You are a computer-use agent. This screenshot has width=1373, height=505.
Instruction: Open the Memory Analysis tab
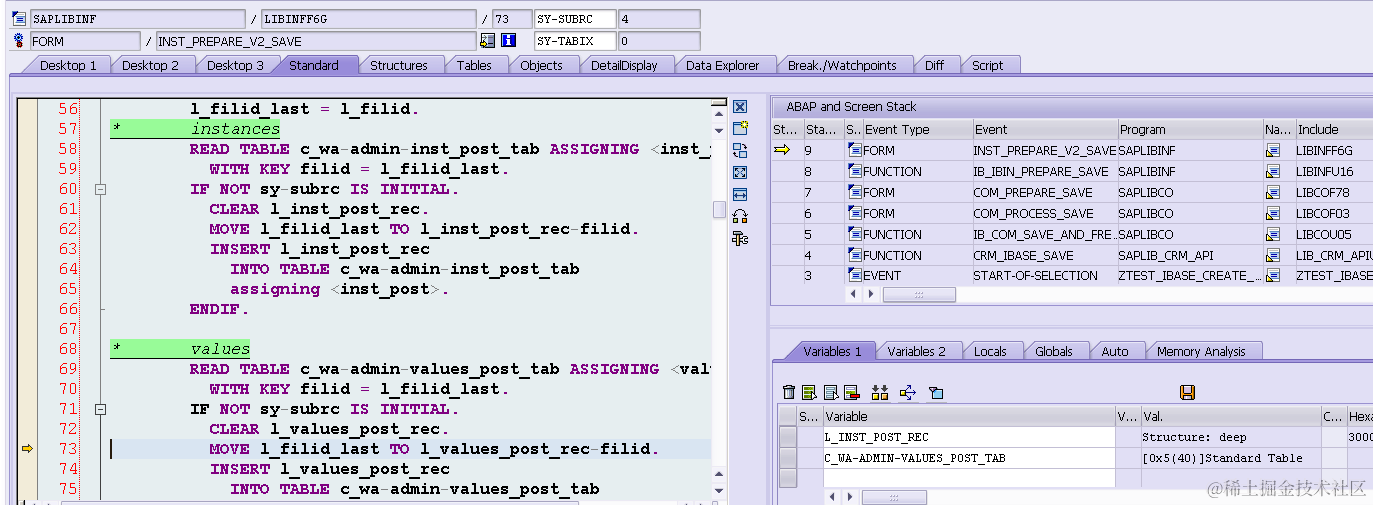coord(1201,351)
